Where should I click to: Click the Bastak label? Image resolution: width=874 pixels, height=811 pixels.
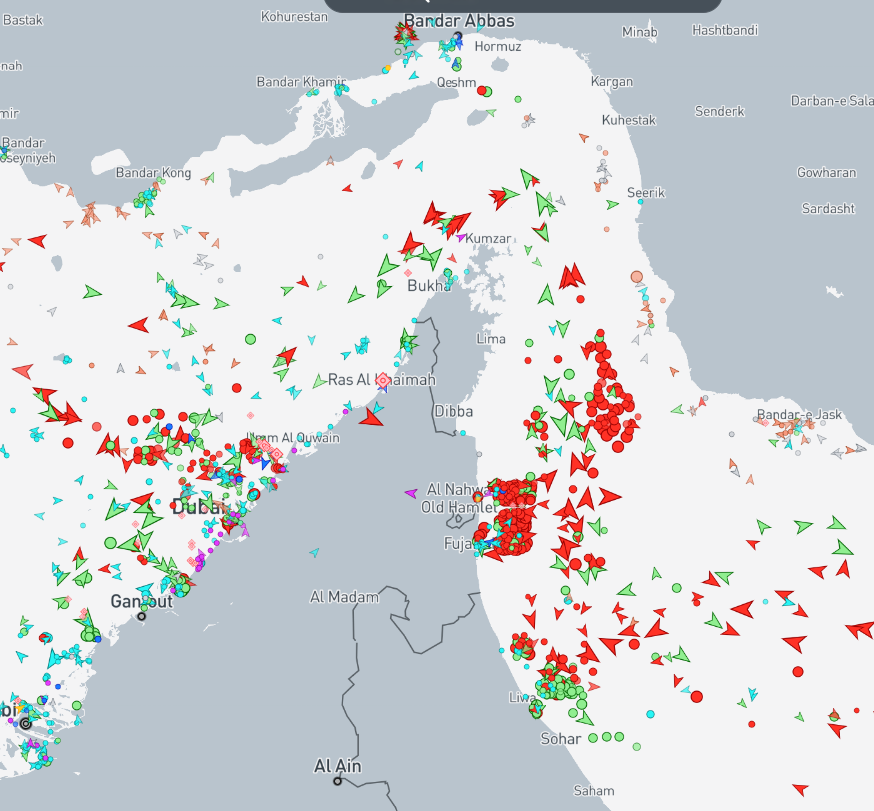click(23, 20)
